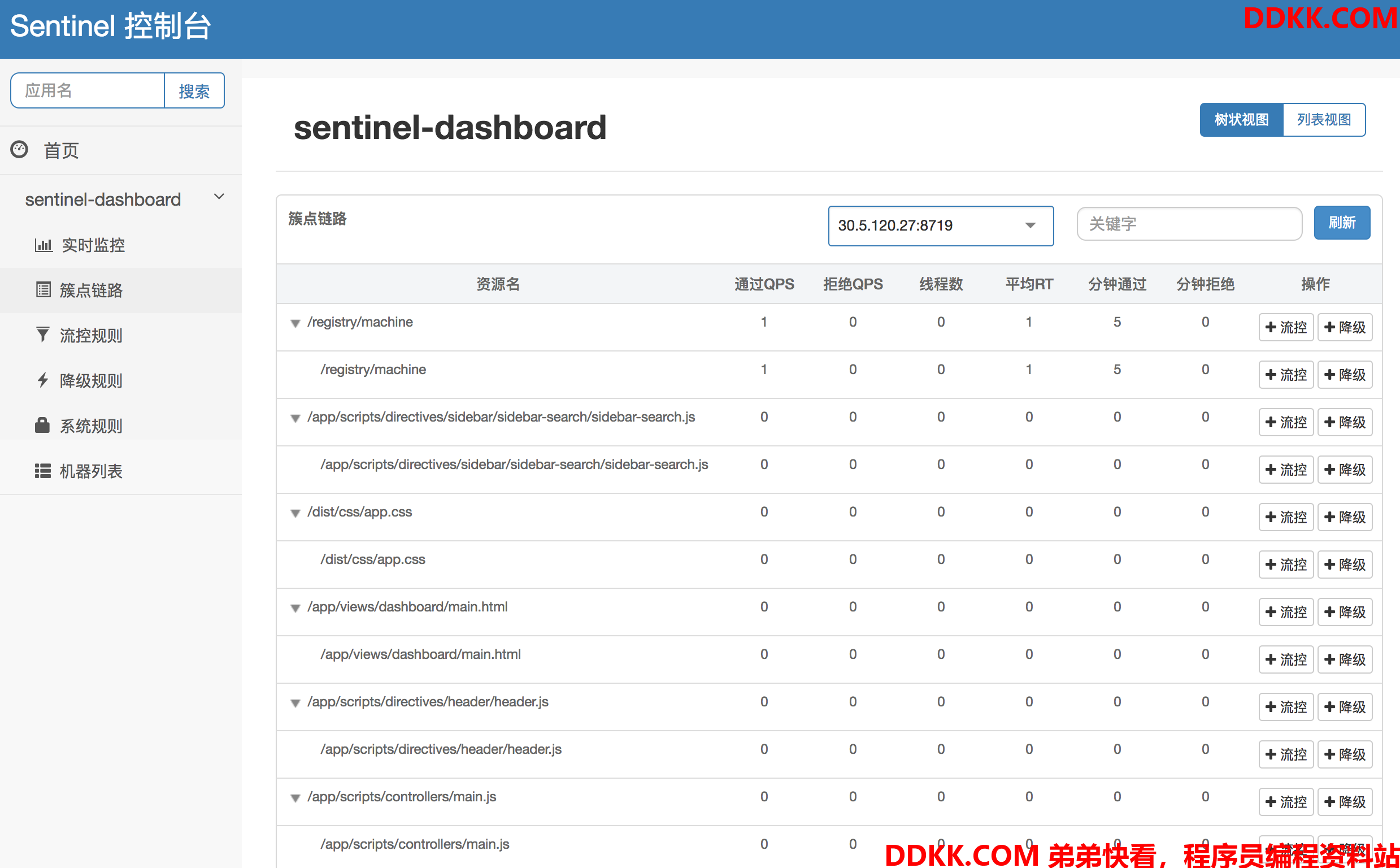Collapse the top-level /registry/machine tree node
1400x868 pixels.
point(295,323)
